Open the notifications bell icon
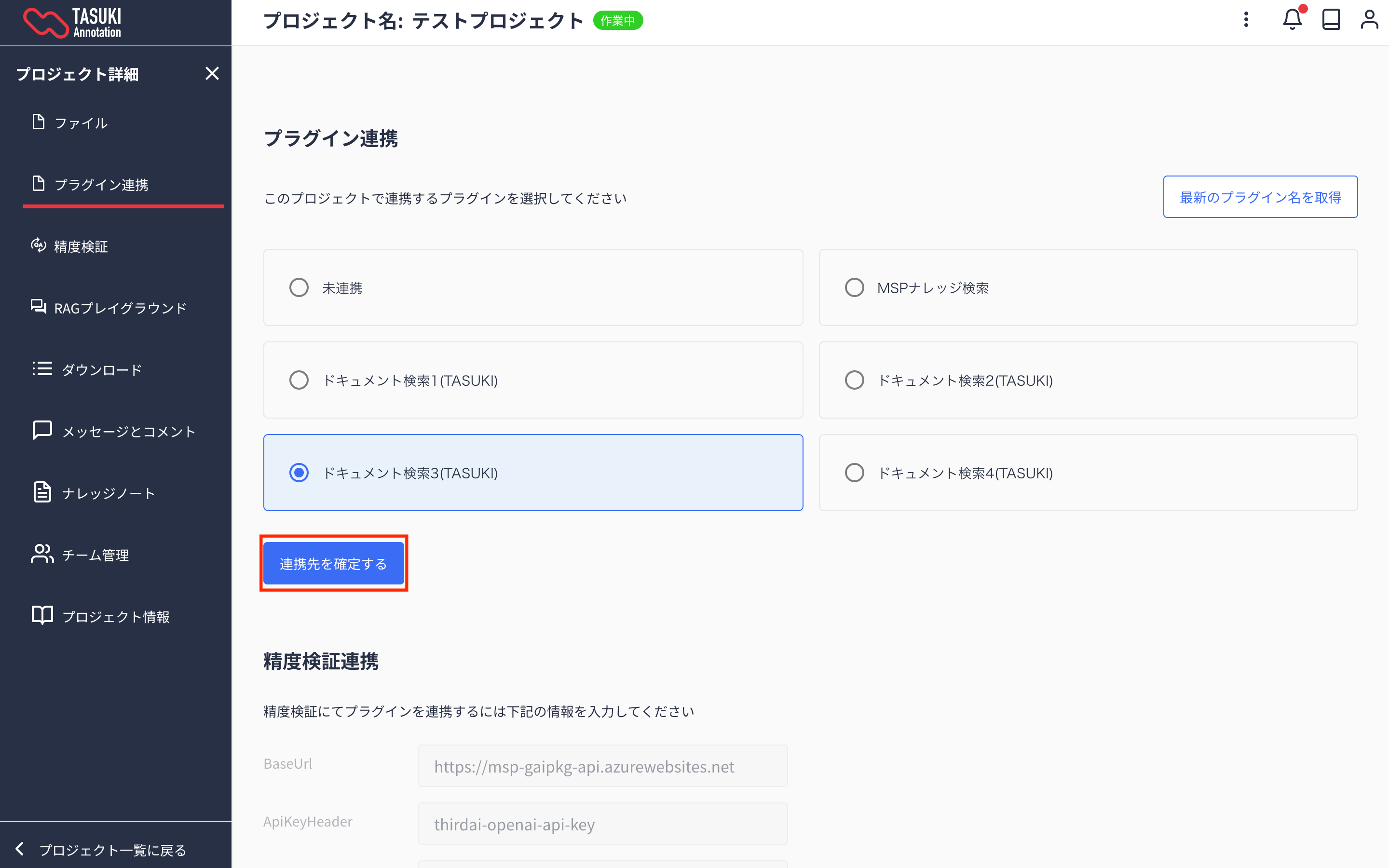1389x868 pixels. pos(1292,20)
